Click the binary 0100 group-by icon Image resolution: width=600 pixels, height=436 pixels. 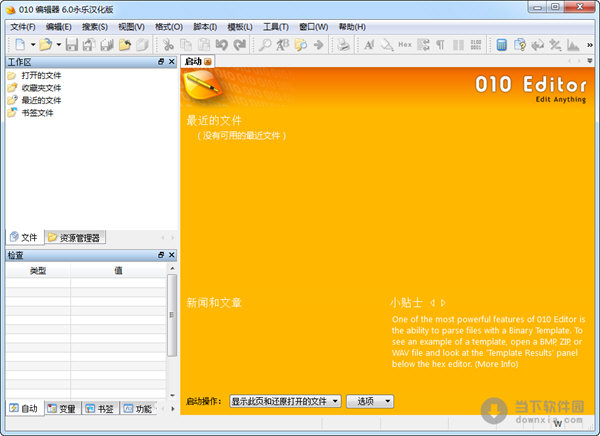pos(476,45)
